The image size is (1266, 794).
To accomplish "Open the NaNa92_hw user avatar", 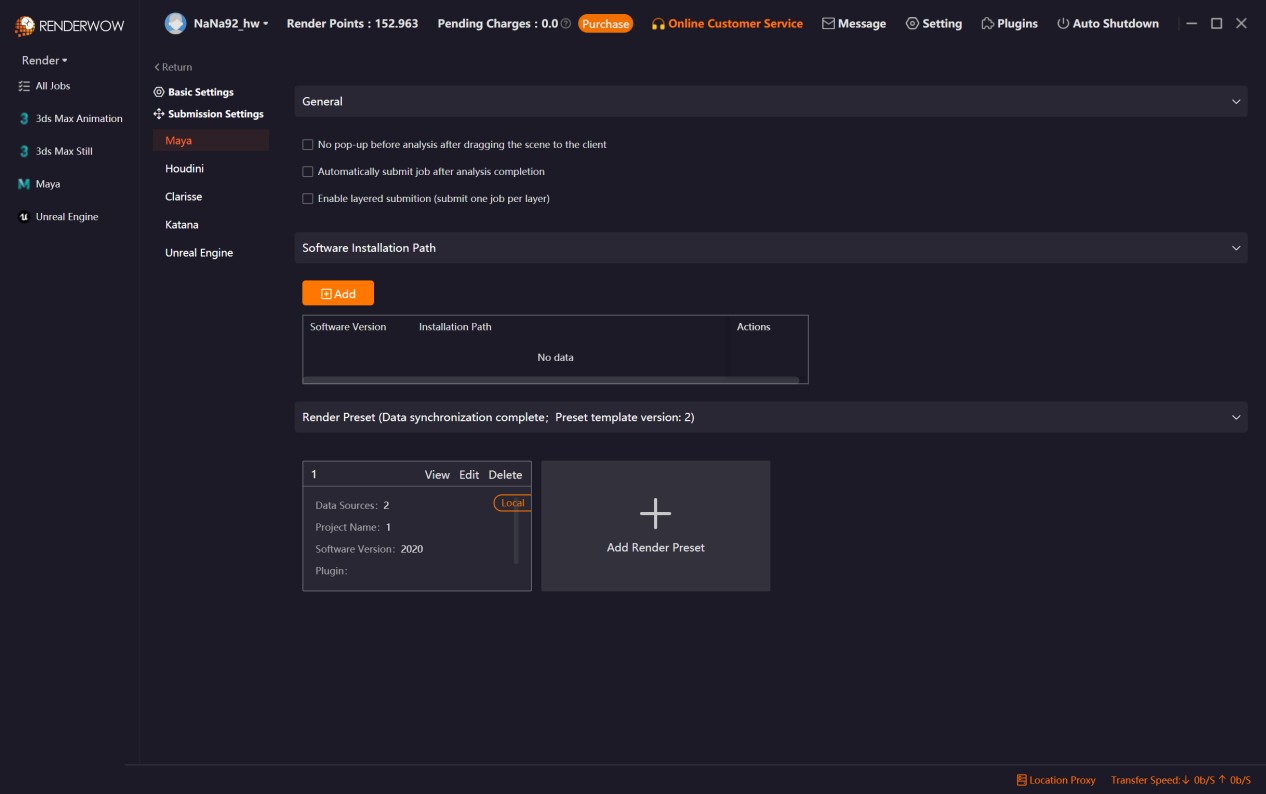I will tap(175, 23).
